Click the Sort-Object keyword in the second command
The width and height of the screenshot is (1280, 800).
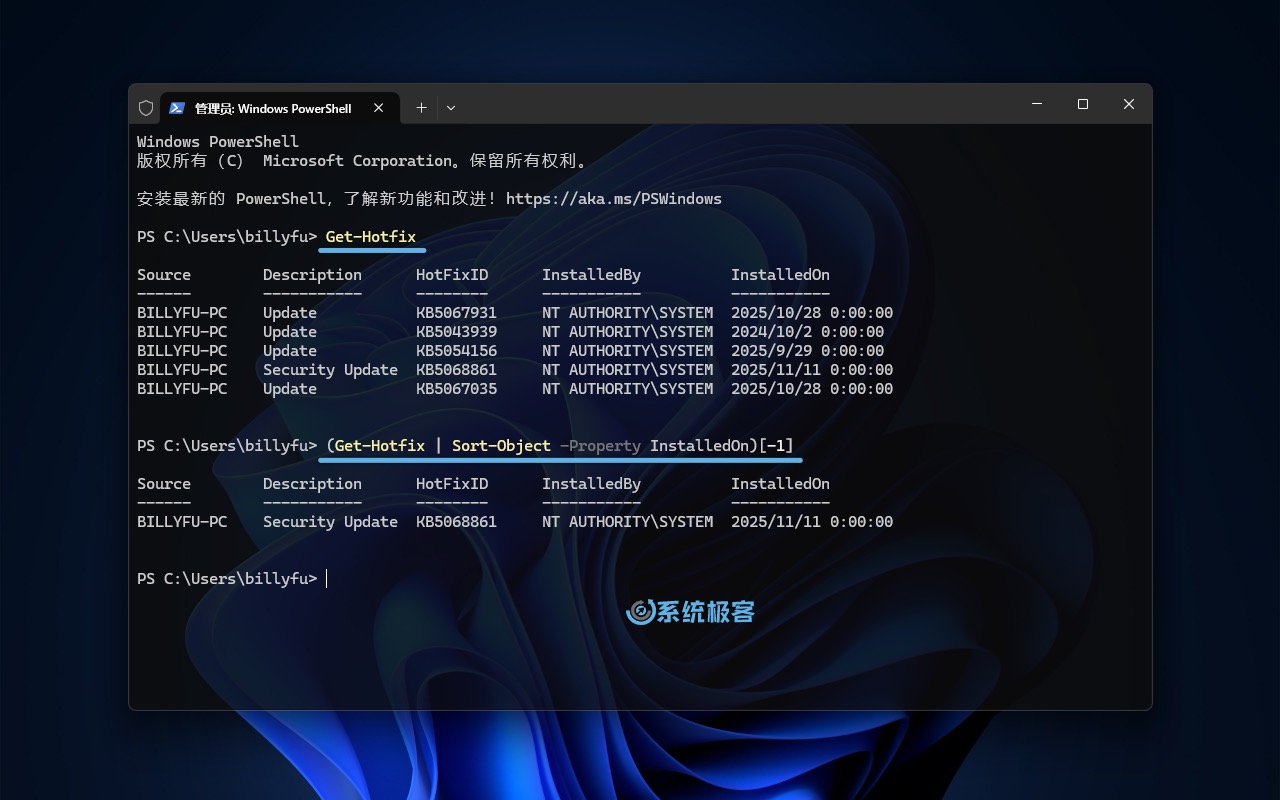[501, 445]
